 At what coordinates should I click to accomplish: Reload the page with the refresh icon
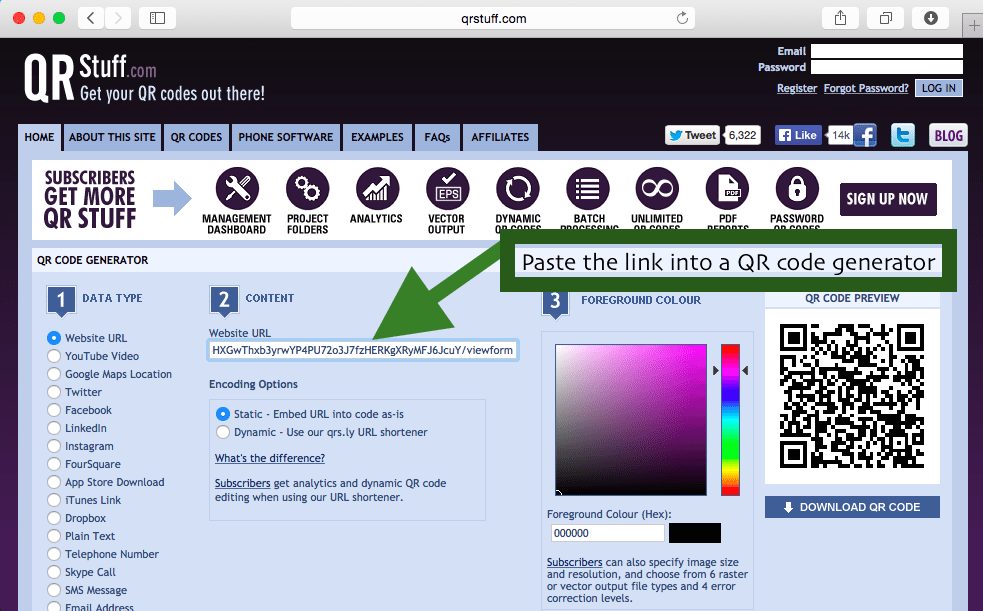pyautogui.click(x=682, y=18)
